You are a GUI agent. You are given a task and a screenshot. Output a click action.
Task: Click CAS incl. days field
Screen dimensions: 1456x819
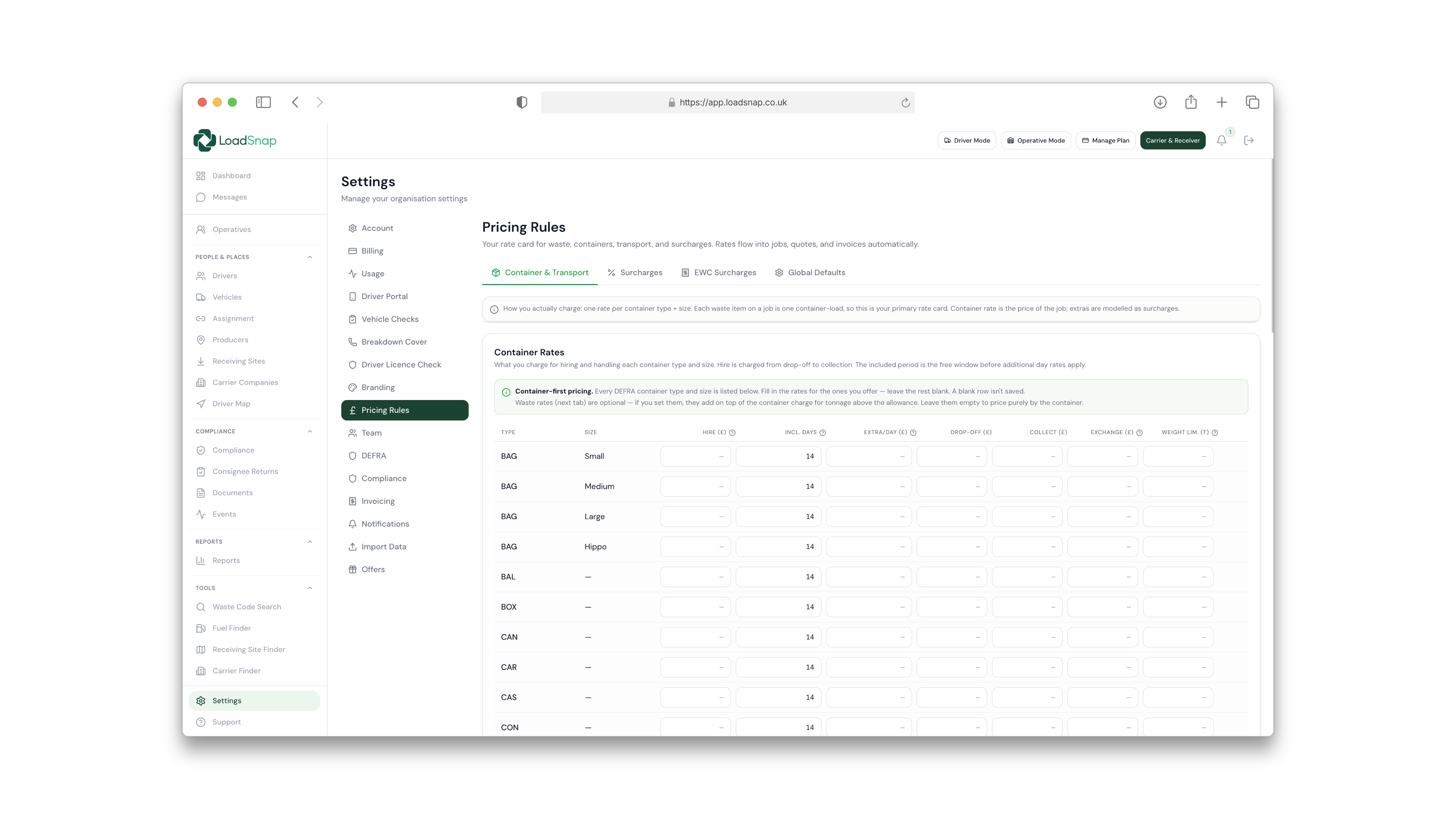pyautogui.click(x=778, y=698)
